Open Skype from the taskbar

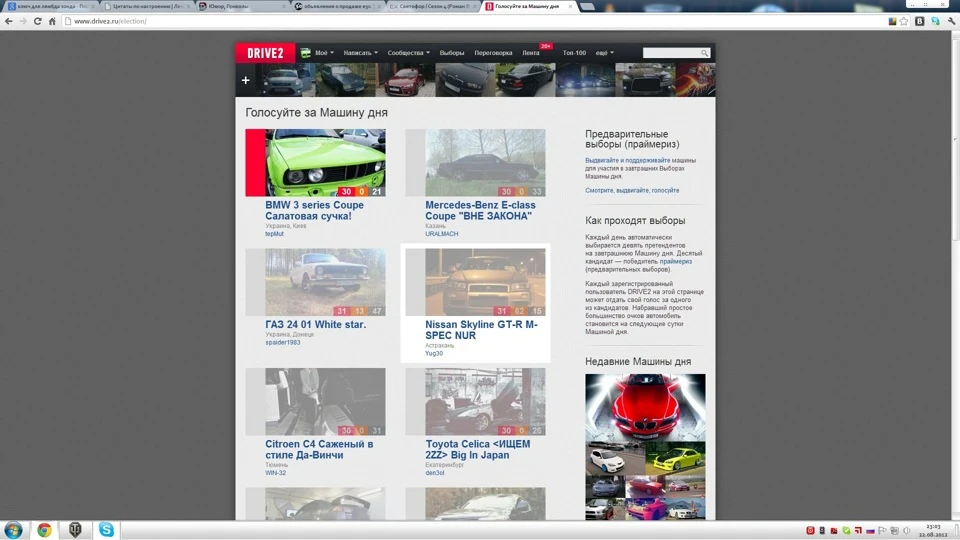[x=106, y=530]
